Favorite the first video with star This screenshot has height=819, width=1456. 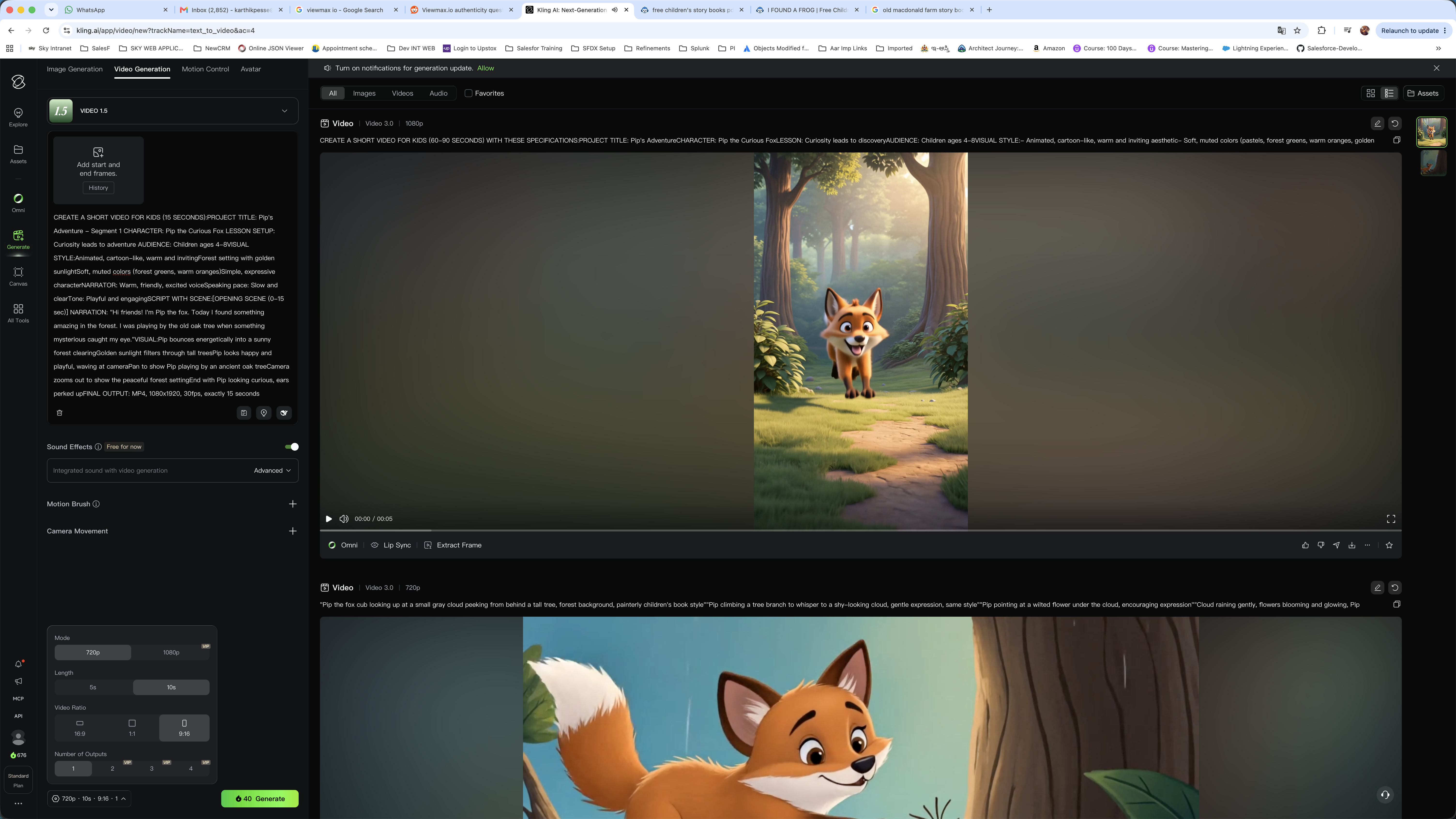click(1389, 546)
